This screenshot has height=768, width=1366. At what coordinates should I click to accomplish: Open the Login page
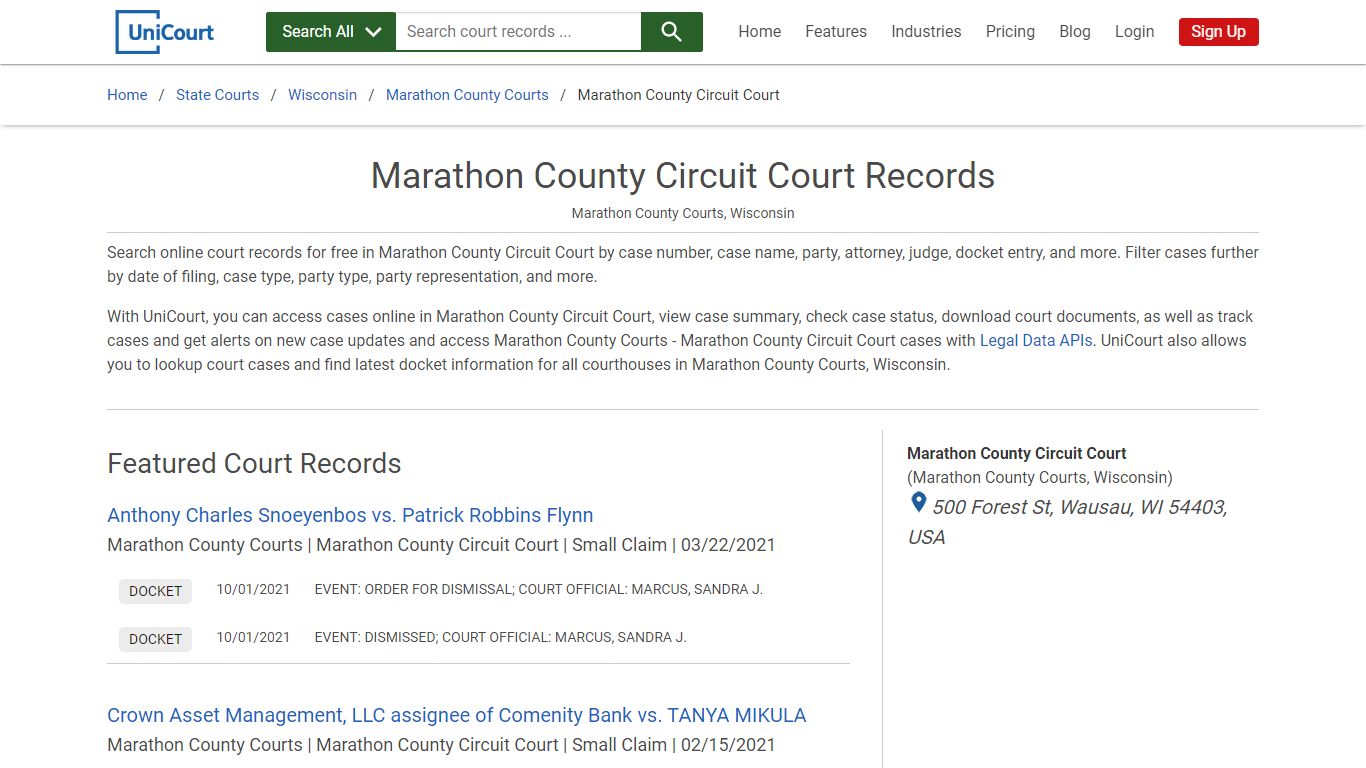tap(1134, 32)
